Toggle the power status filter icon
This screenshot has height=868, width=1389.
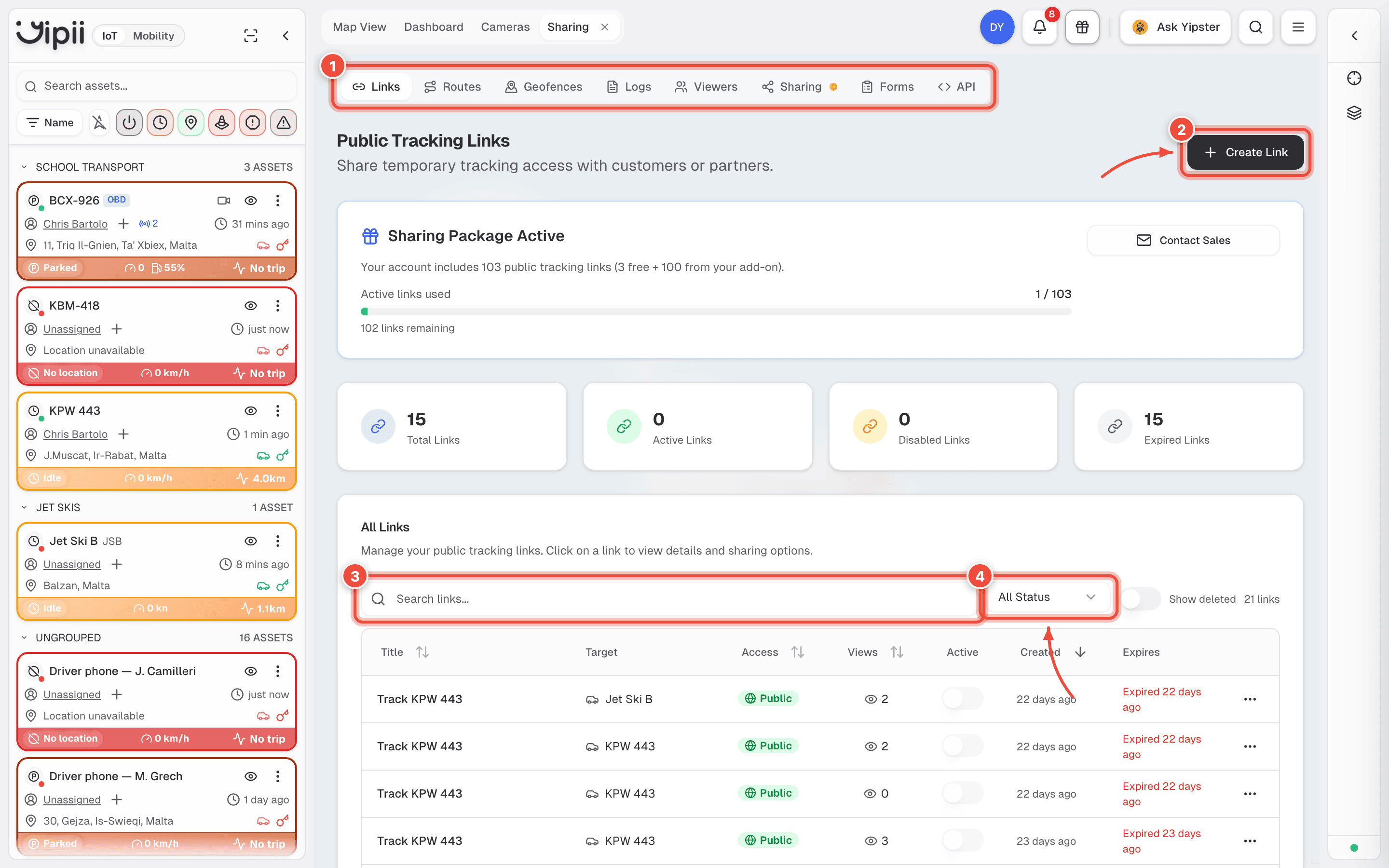click(129, 122)
